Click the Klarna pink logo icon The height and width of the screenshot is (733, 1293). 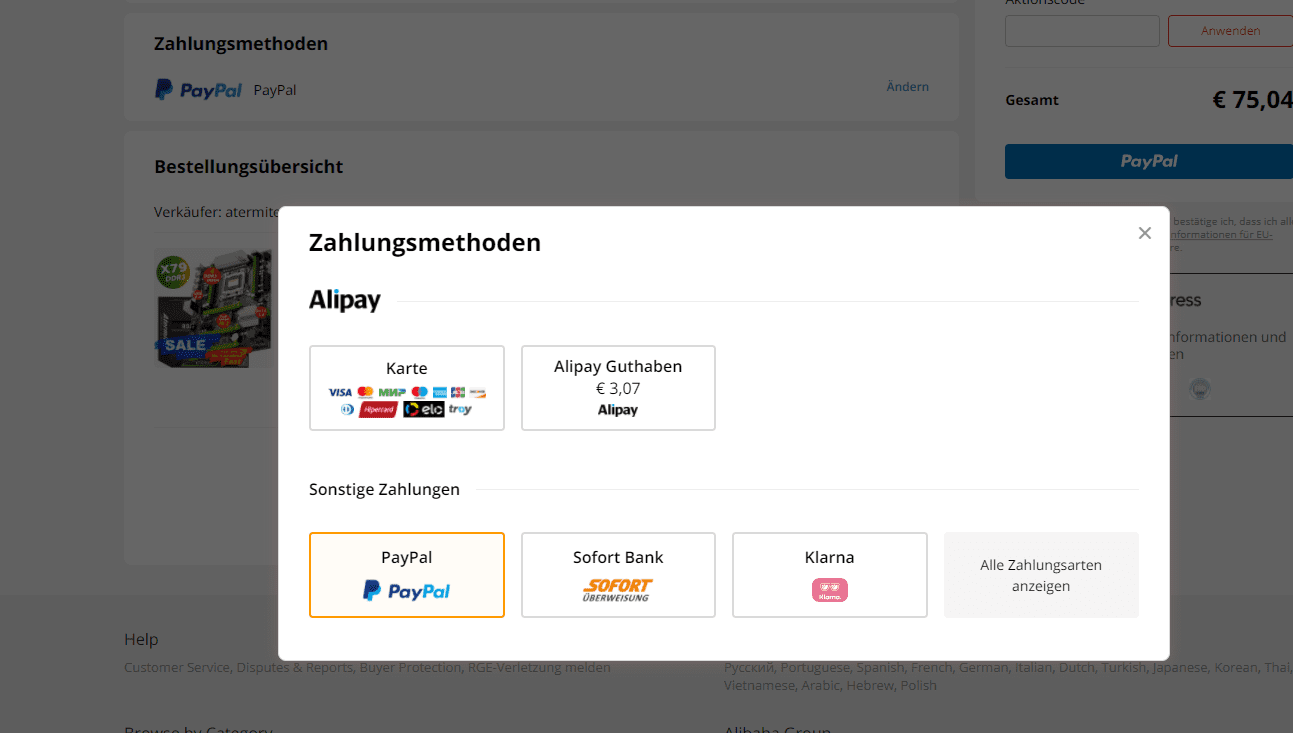tap(830, 591)
